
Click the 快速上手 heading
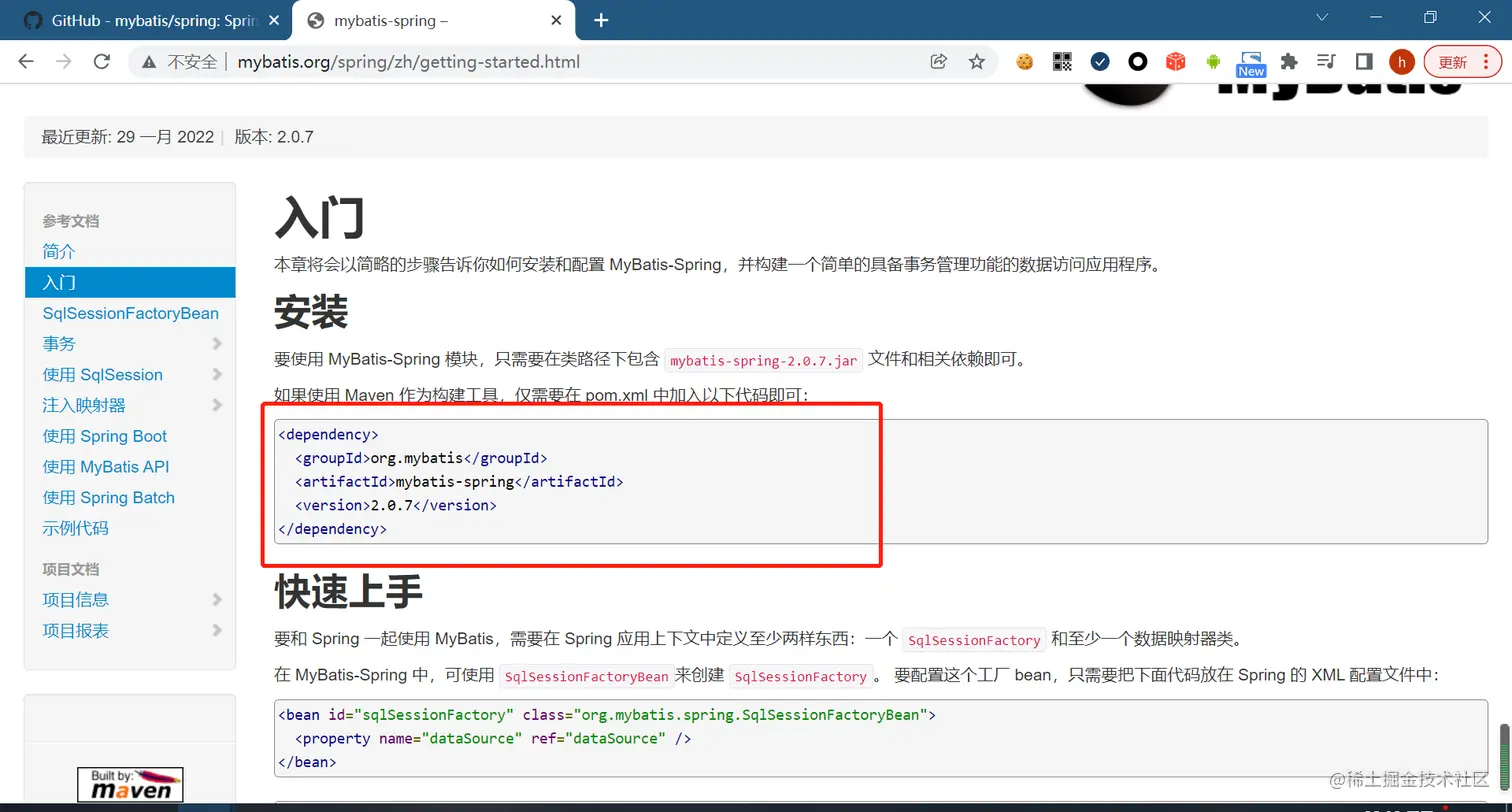349,592
